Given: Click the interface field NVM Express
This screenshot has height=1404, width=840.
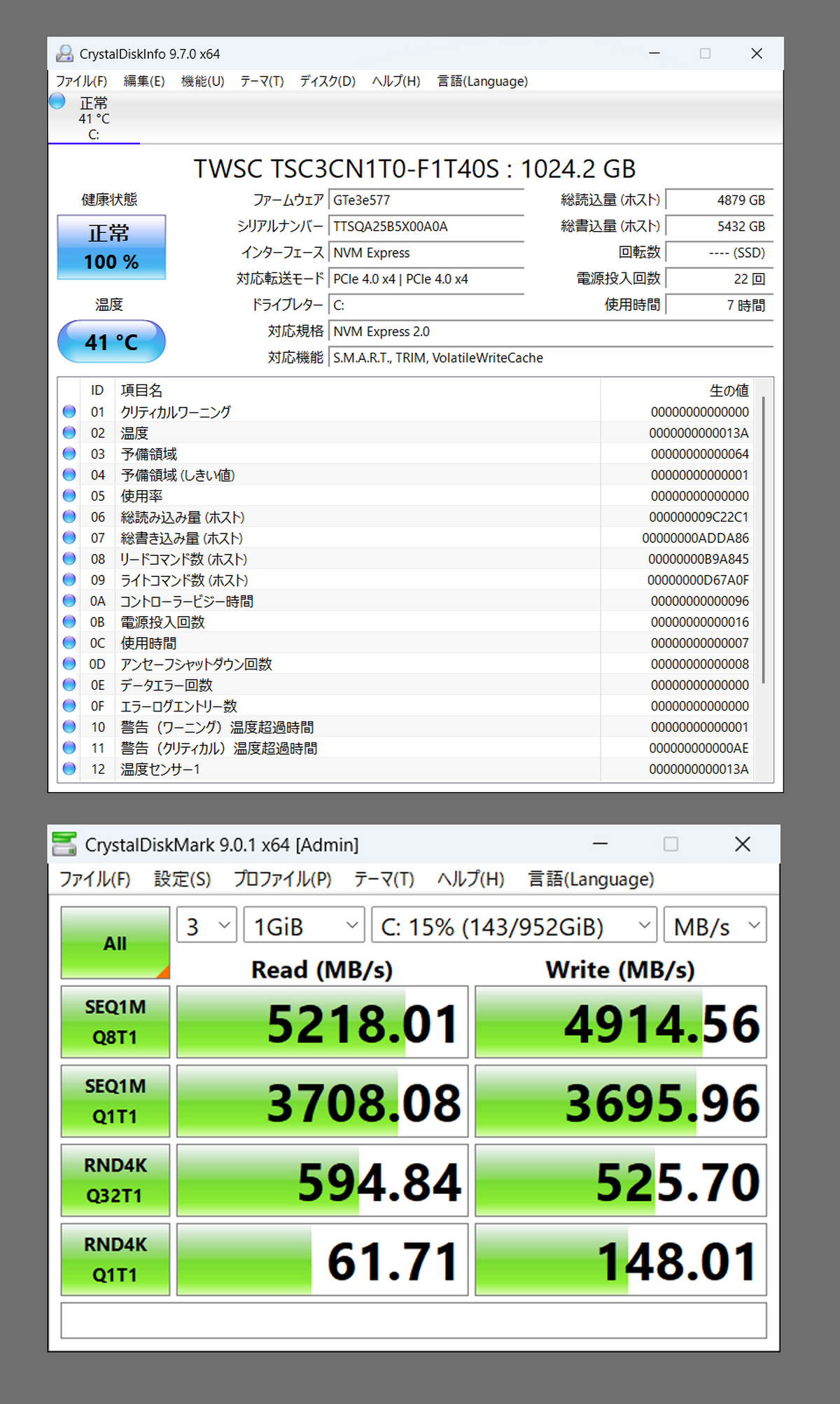Looking at the screenshot, I should coord(426,253).
